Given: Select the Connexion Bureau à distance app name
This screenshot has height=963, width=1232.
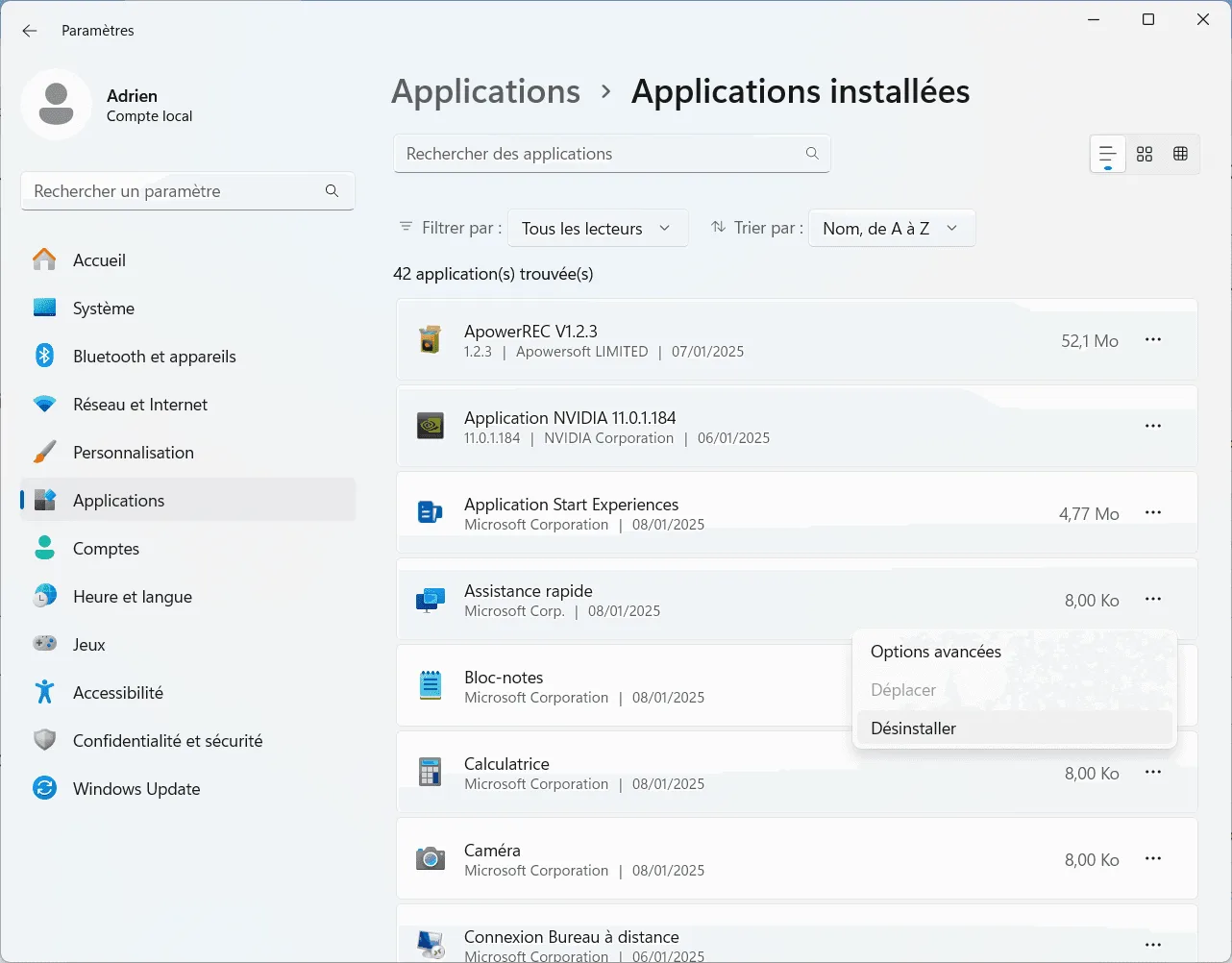Looking at the screenshot, I should pos(571,937).
